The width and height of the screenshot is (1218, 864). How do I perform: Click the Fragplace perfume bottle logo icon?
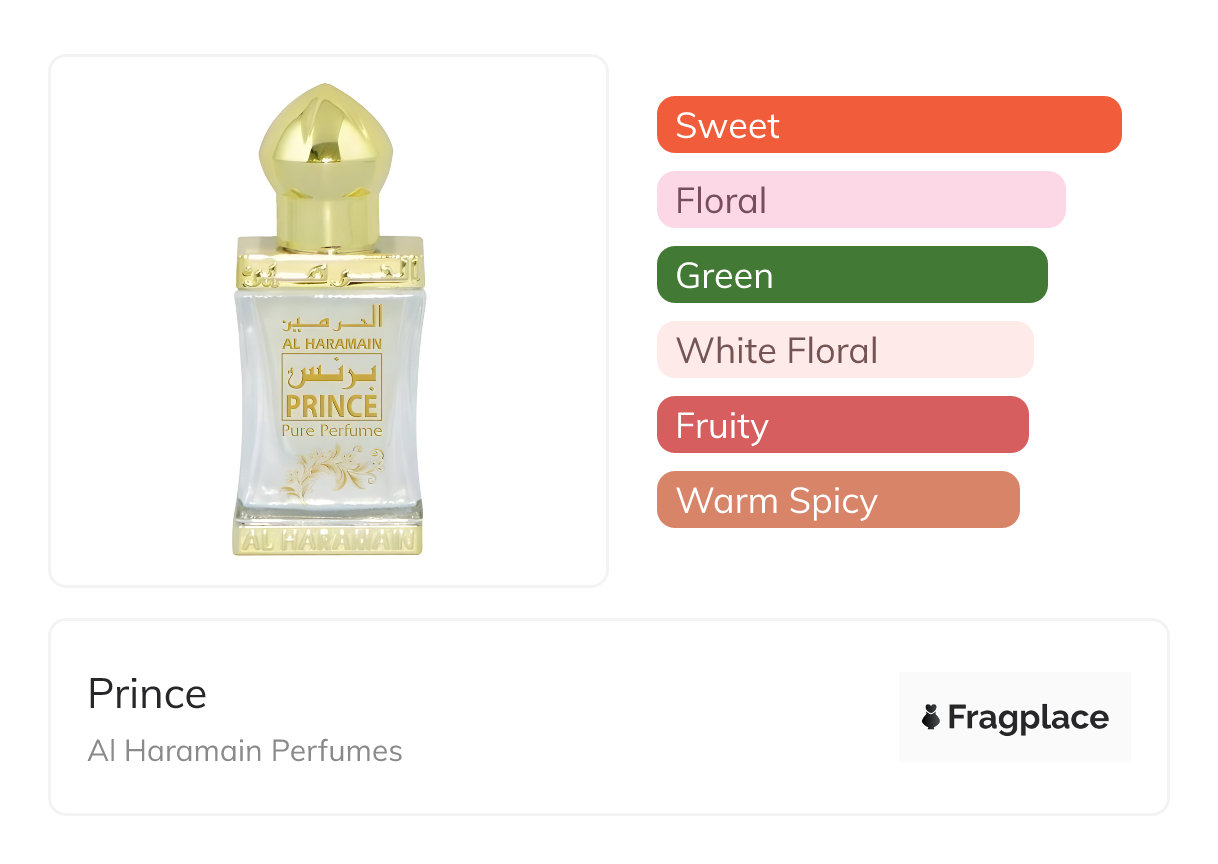tap(931, 717)
